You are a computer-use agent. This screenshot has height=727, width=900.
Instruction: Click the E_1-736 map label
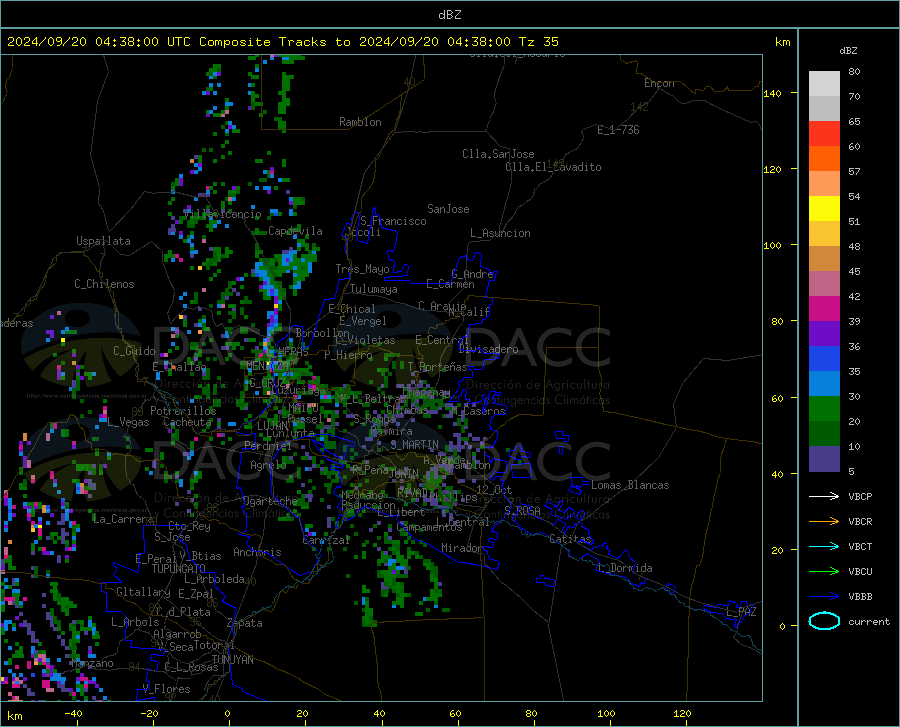tap(618, 130)
